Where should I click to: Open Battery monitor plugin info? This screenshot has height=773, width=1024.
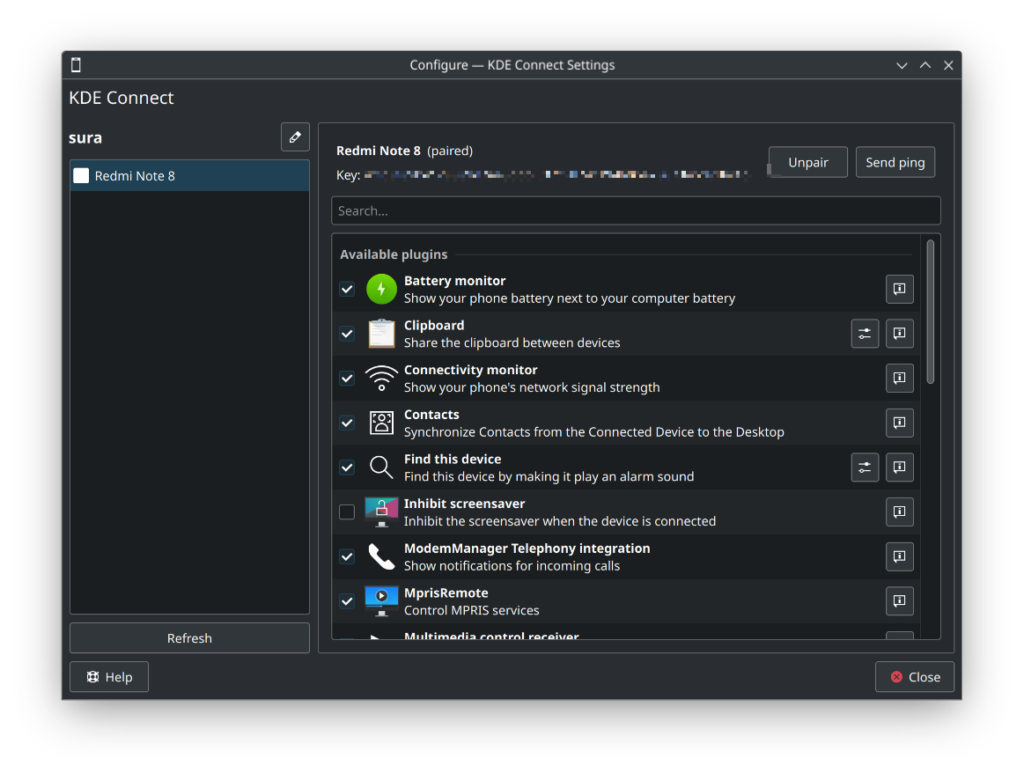[x=898, y=289]
